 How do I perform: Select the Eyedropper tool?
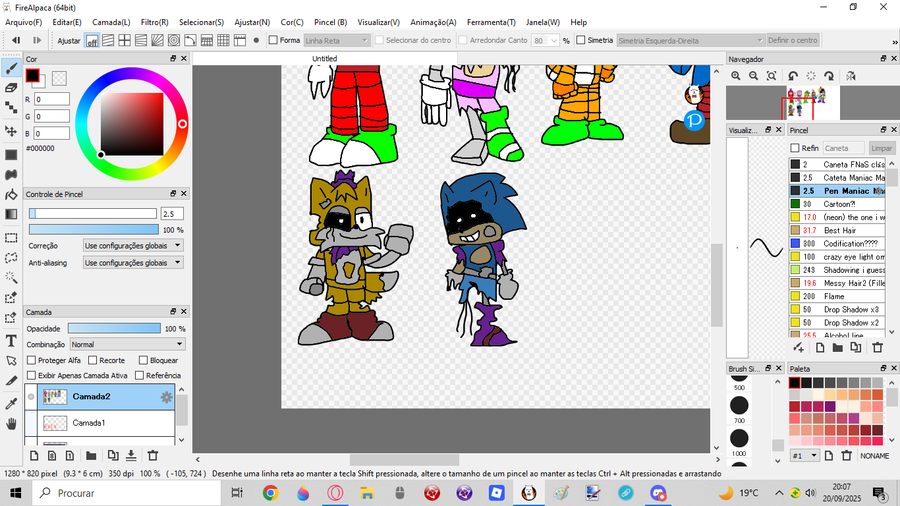pyautogui.click(x=11, y=404)
